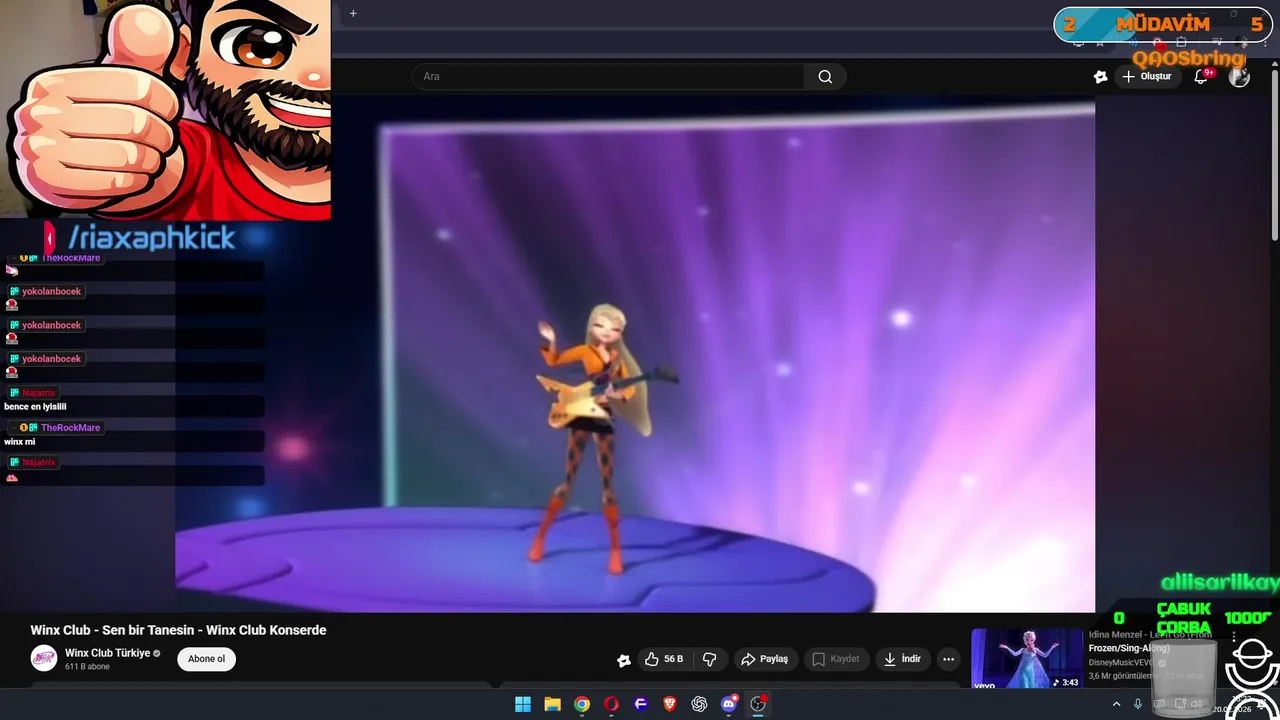Show hidden system tray icons chevron
This screenshot has width=1280, height=720.
tap(1117, 704)
